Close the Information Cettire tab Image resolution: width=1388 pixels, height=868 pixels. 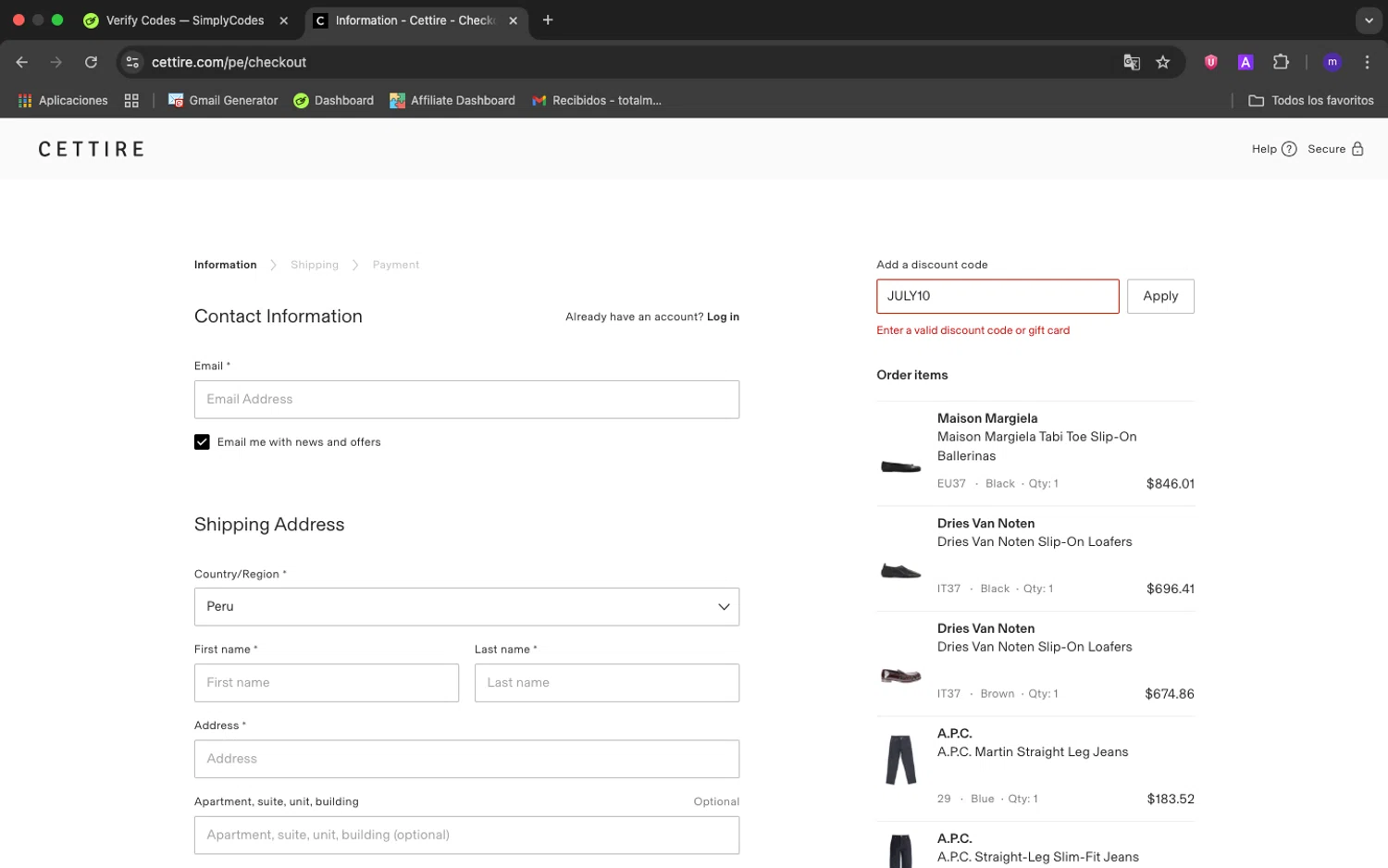[513, 20]
